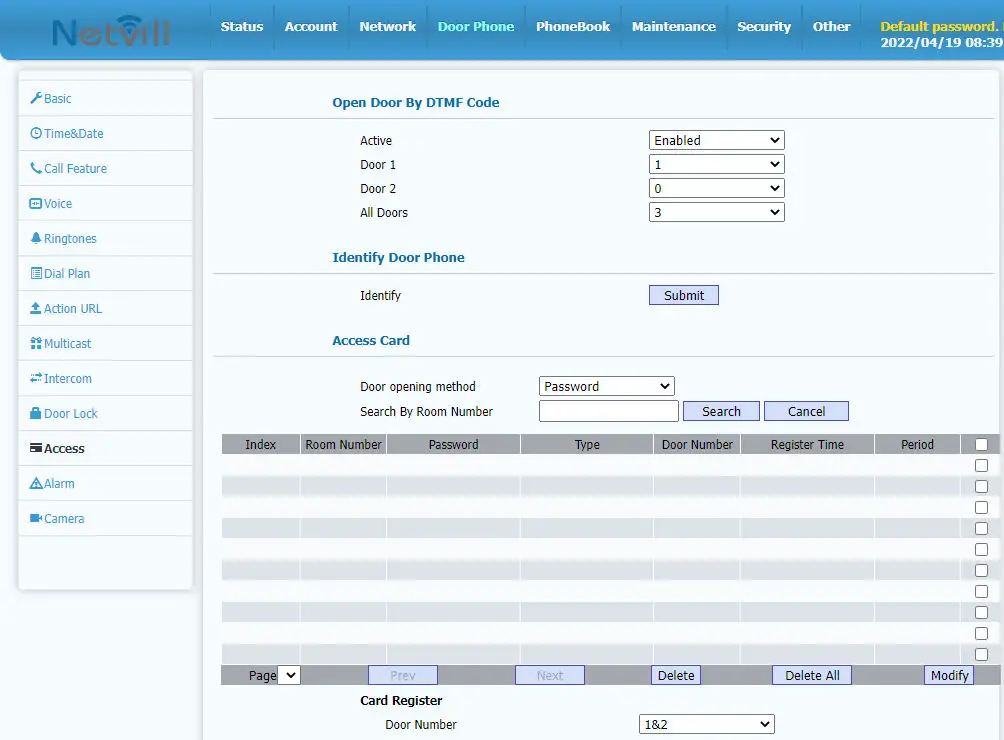
Task: Click the Alarm warning triangle icon
Action: [x=36, y=483]
